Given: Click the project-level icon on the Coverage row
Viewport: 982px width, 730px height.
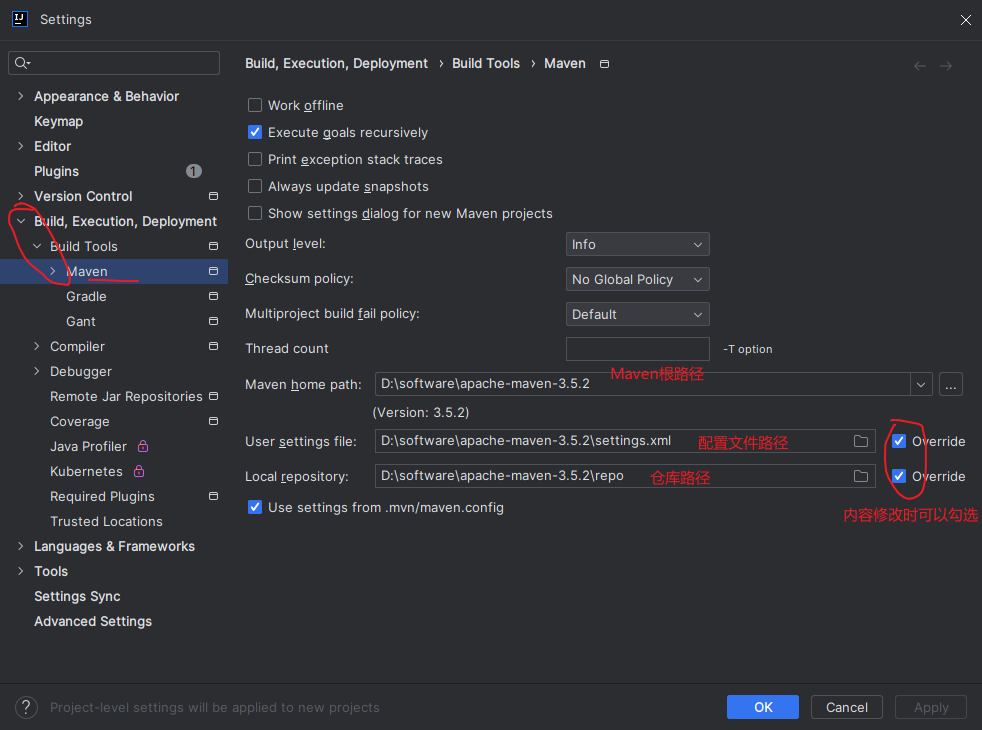Looking at the screenshot, I should 213,421.
